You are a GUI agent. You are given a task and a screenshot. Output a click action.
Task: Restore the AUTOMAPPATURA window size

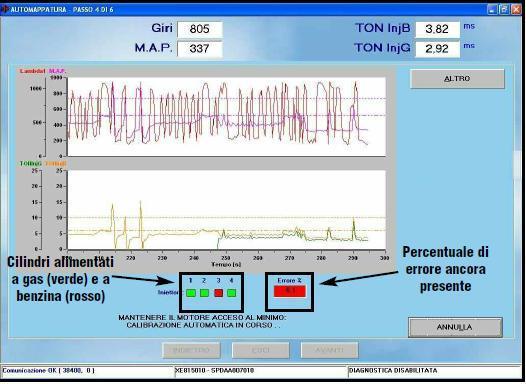(x=504, y=9)
